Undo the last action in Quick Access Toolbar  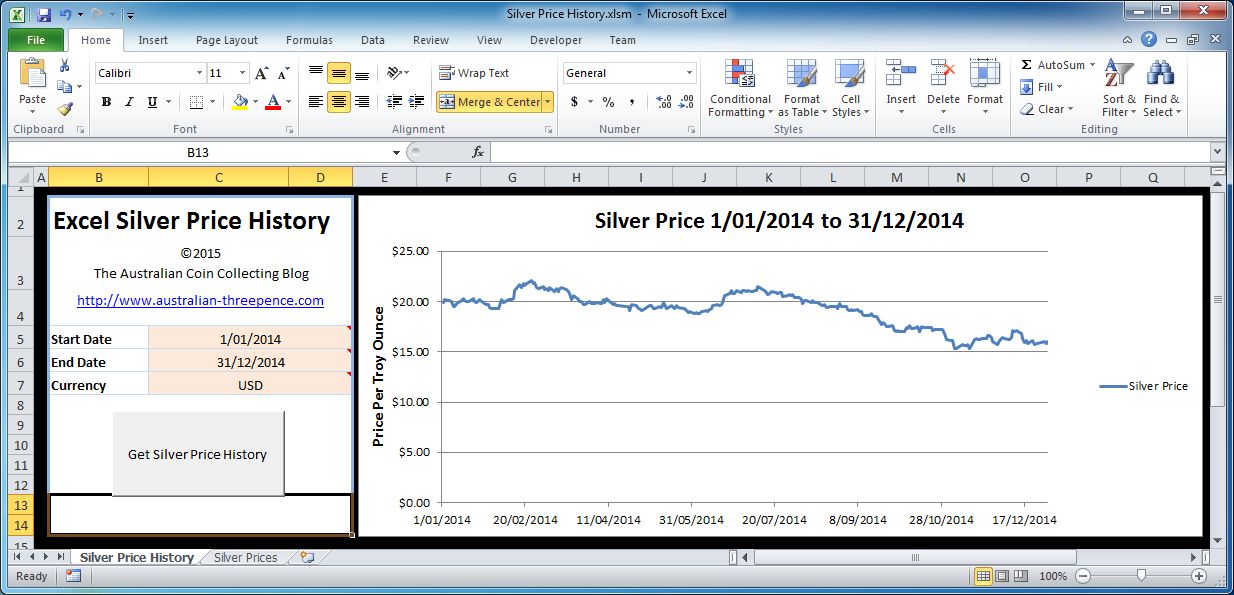(x=65, y=15)
